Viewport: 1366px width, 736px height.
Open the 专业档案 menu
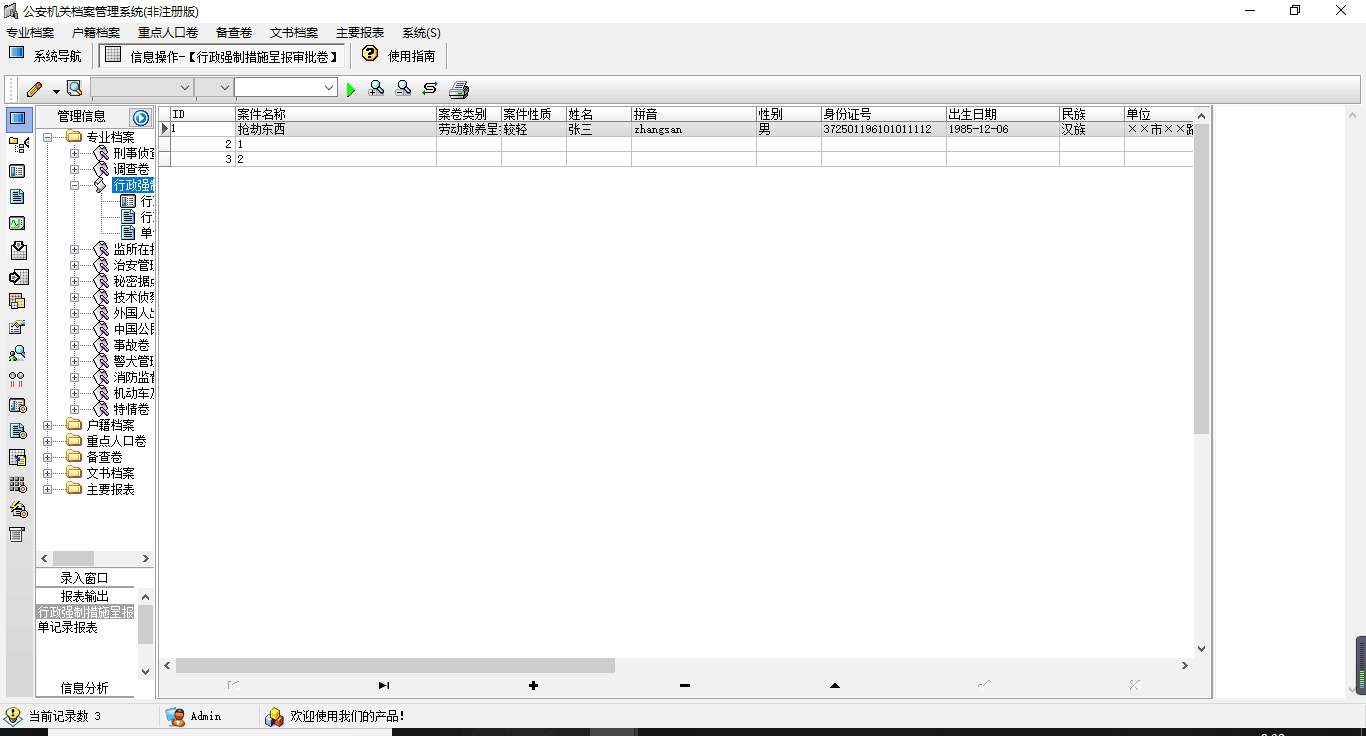click(x=30, y=33)
